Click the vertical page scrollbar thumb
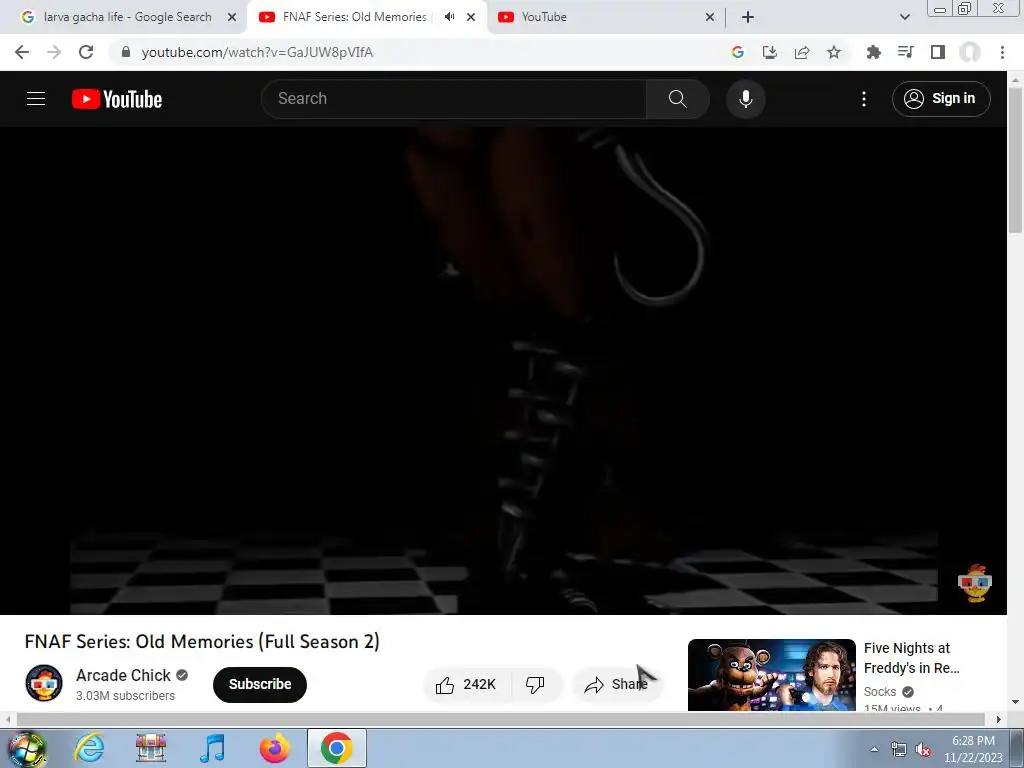Screen dimensions: 1024x768 point(1016,160)
